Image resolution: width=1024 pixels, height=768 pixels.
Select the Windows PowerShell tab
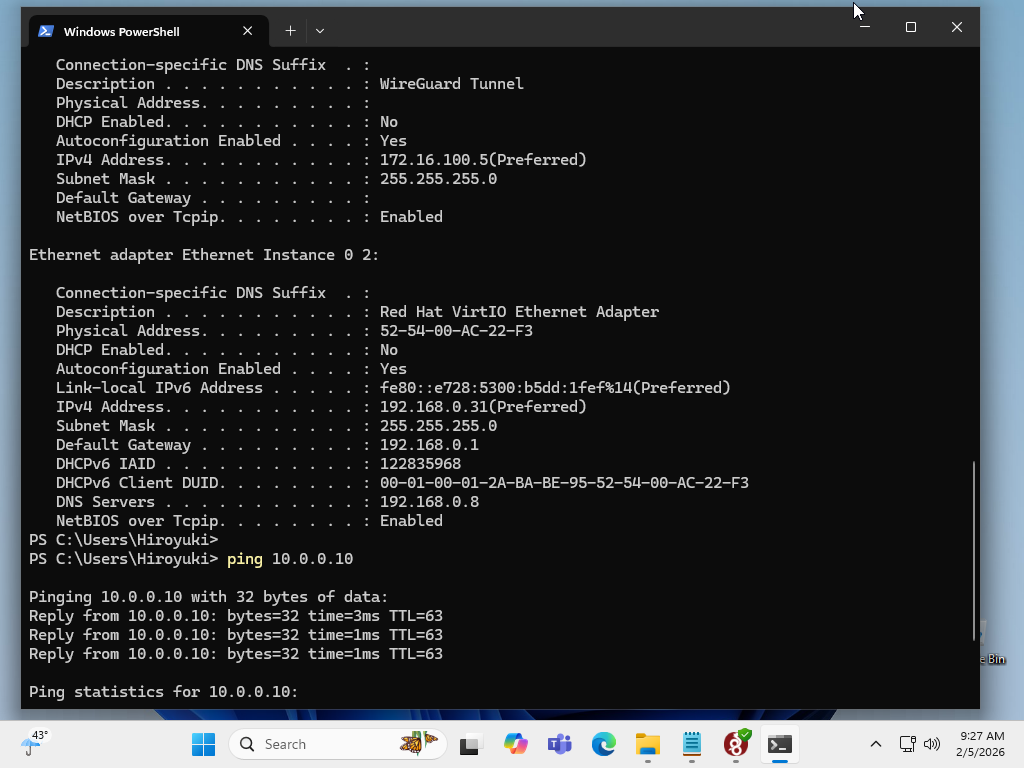point(149,31)
